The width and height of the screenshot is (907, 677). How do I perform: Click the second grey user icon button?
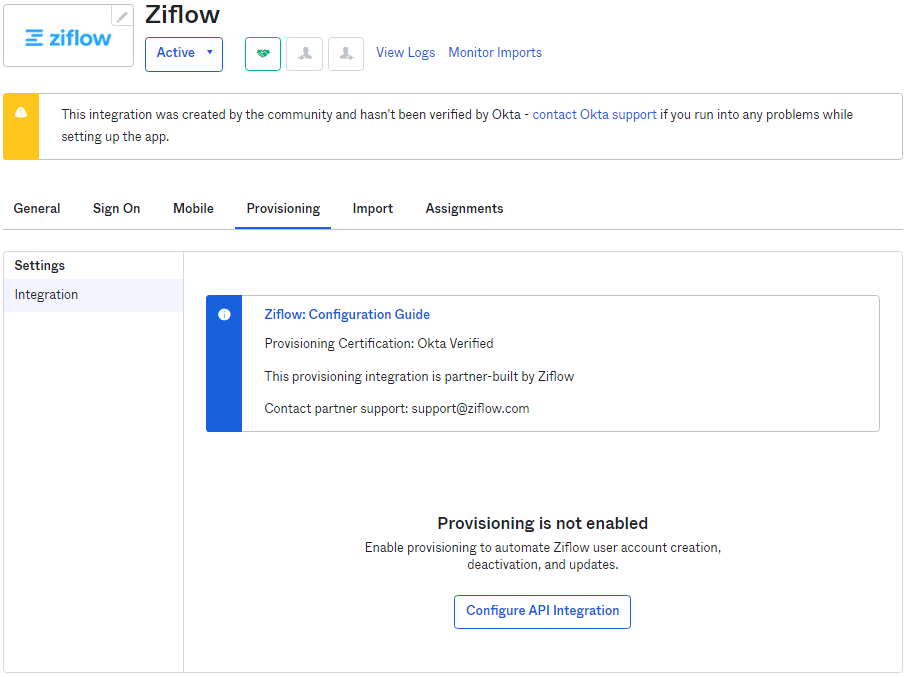tap(346, 54)
